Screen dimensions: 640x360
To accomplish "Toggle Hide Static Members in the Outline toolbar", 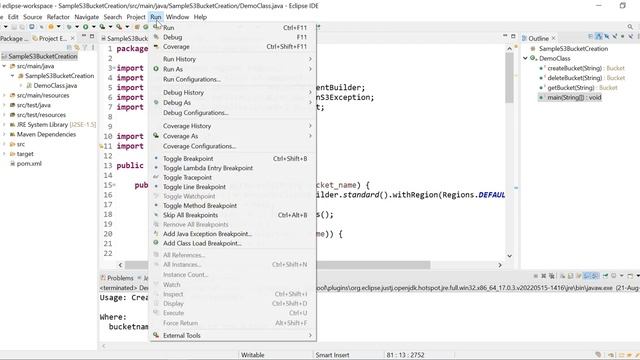I will [x=615, y=37].
